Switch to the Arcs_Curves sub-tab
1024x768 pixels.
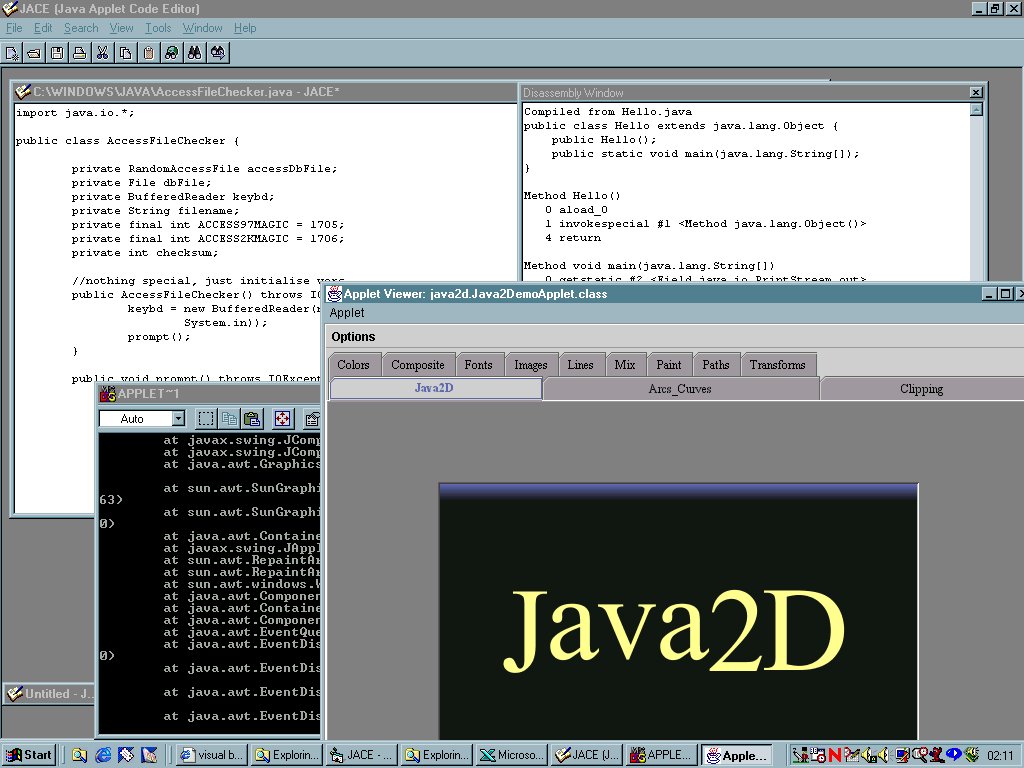coord(680,389)
